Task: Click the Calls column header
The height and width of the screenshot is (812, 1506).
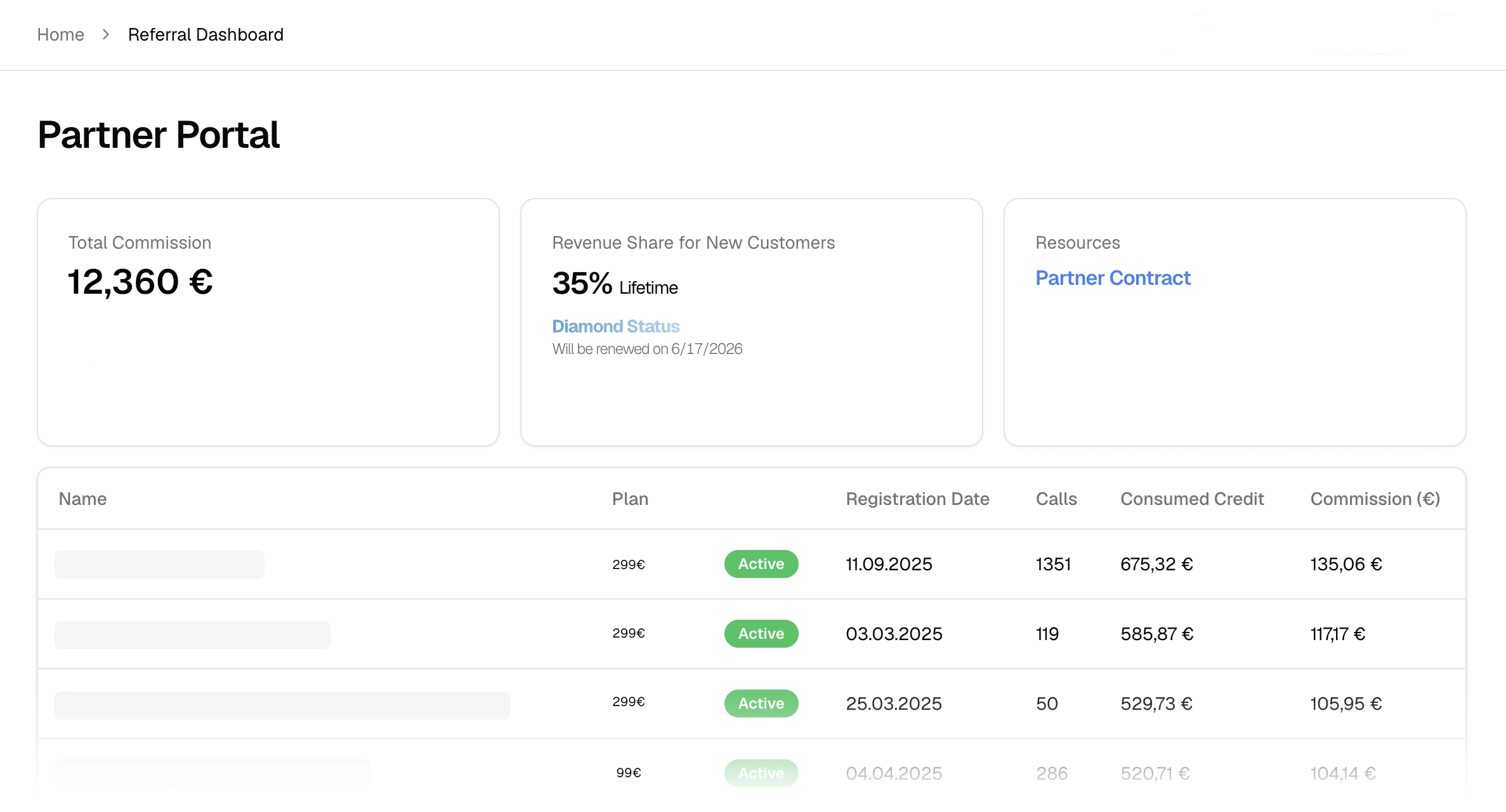Action: 1056,499
